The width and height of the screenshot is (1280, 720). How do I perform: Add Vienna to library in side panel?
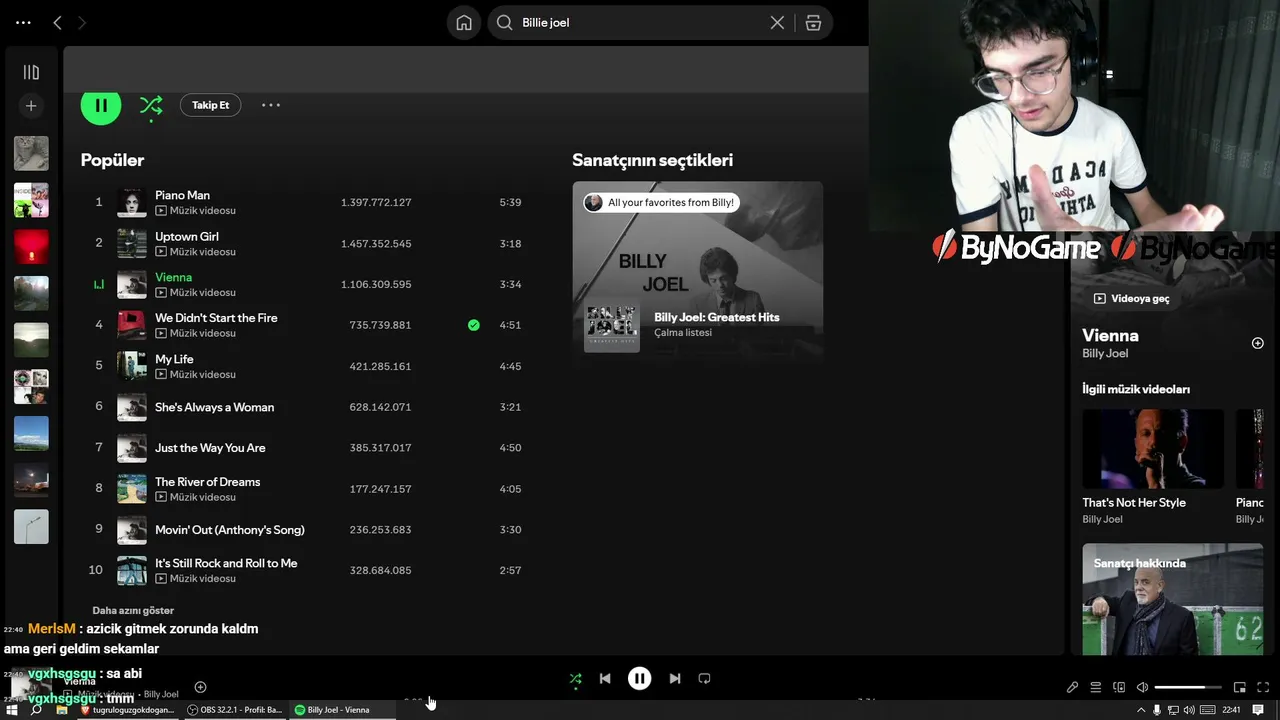tap(1258, 343)
